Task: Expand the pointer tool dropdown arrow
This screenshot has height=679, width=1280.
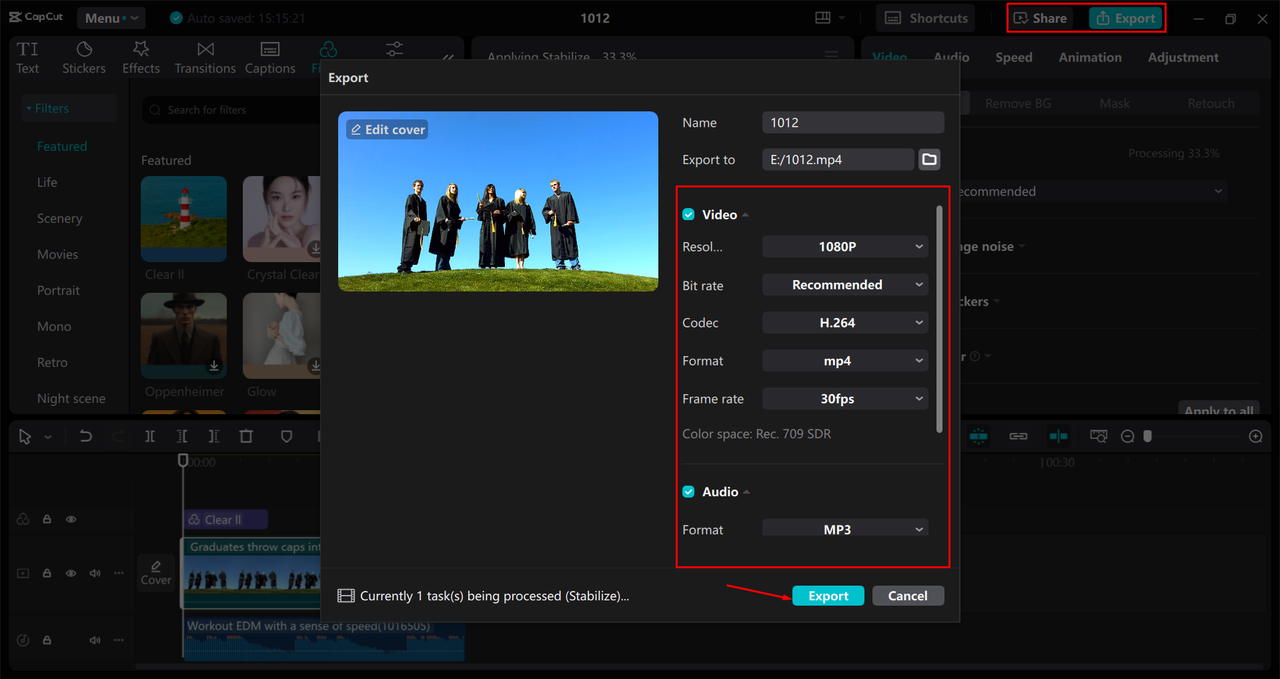Action: tap(47, 437)
